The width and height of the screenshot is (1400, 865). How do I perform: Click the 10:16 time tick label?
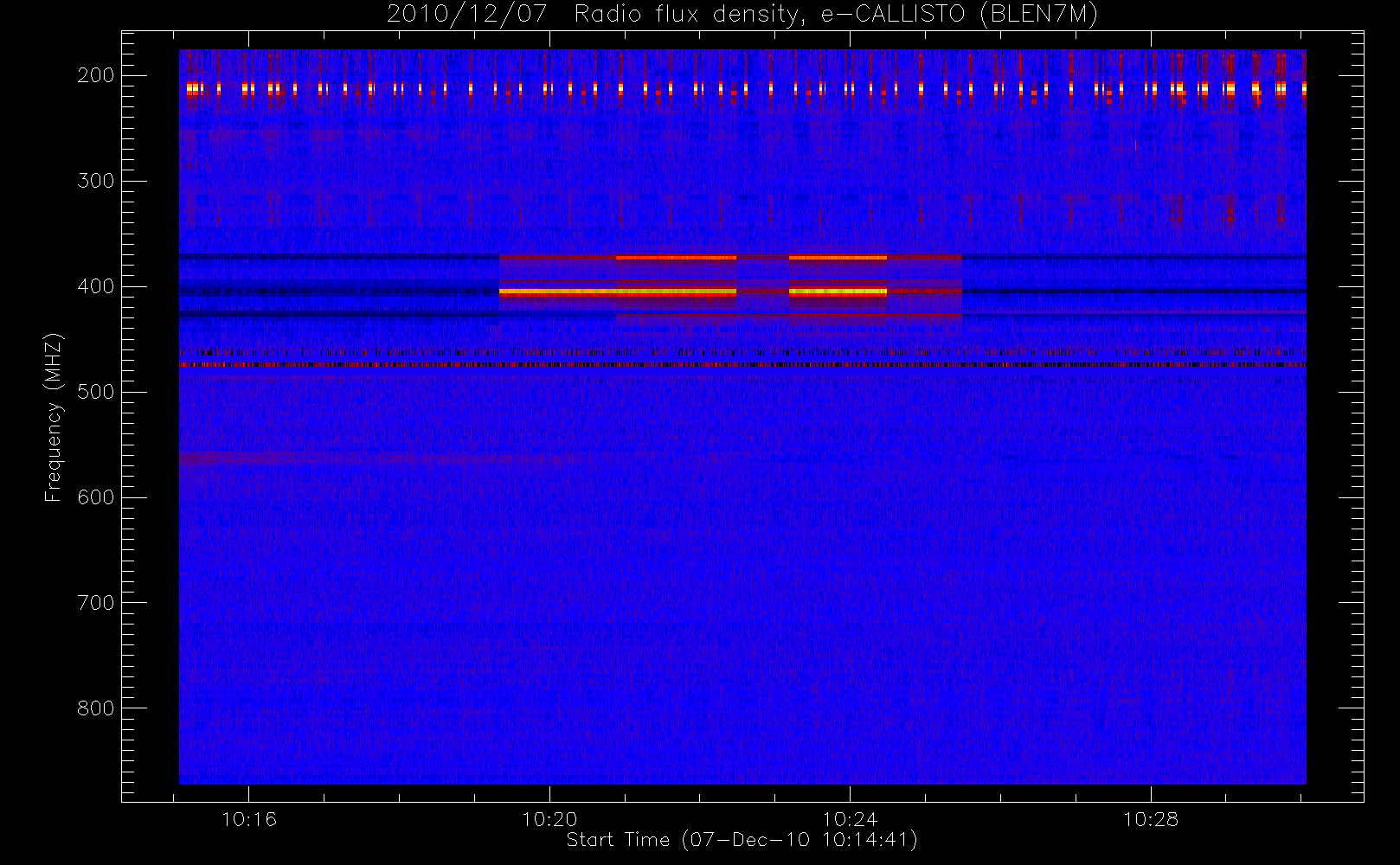249,819
